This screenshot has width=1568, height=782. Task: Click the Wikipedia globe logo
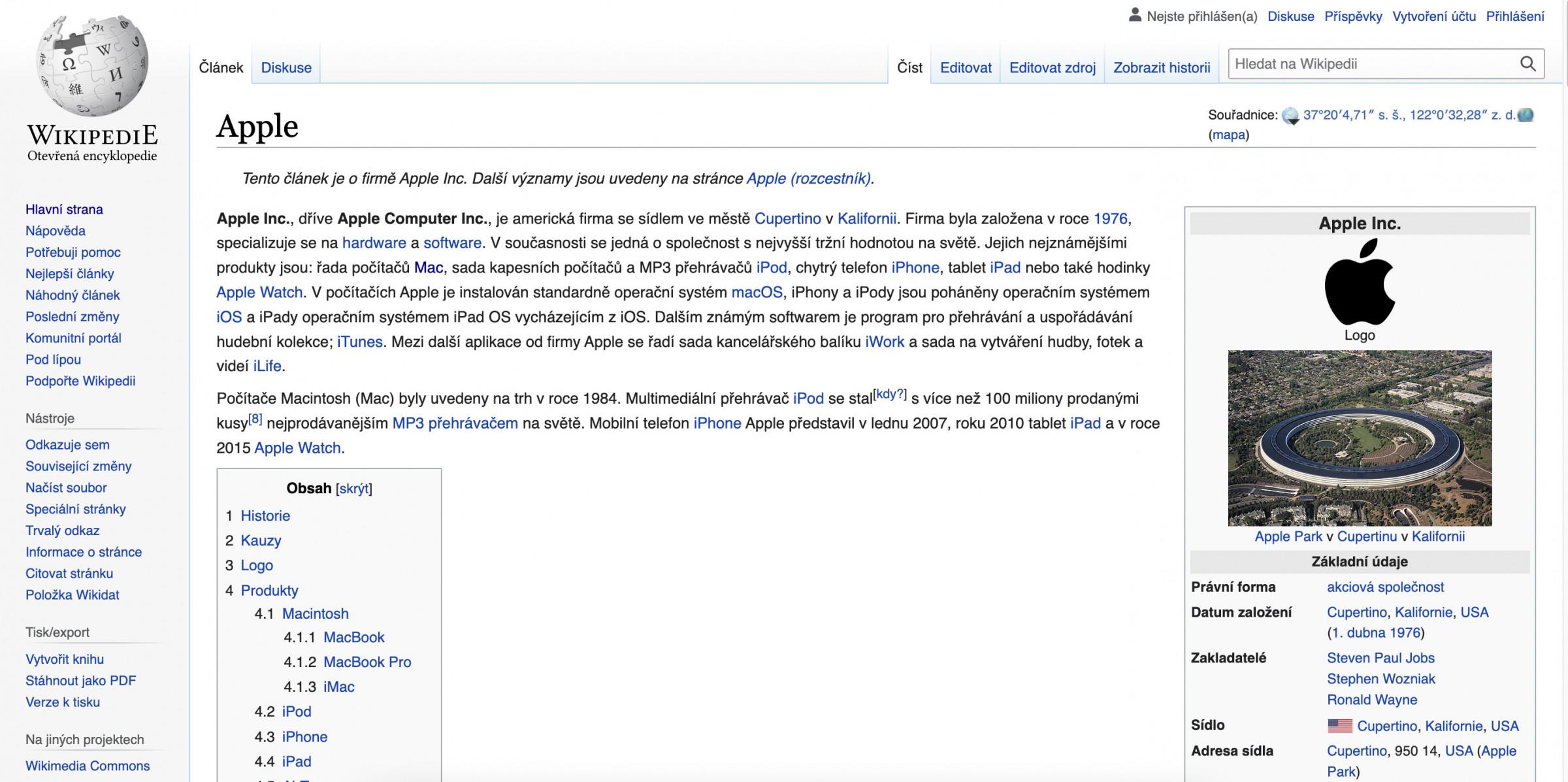pos(92,65)
